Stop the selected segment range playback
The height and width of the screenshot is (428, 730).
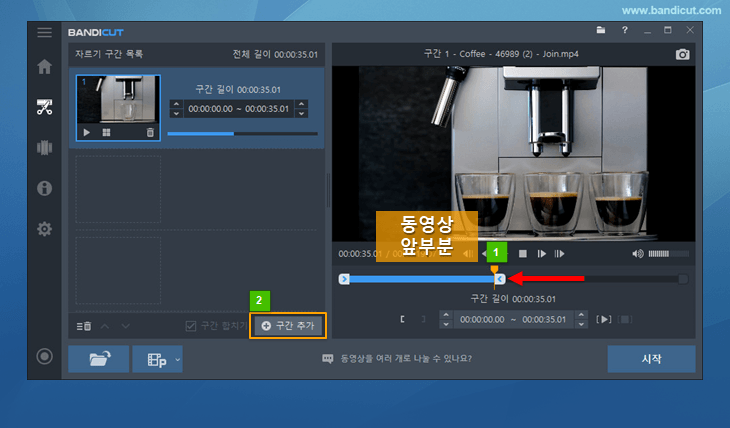[625, 319]
